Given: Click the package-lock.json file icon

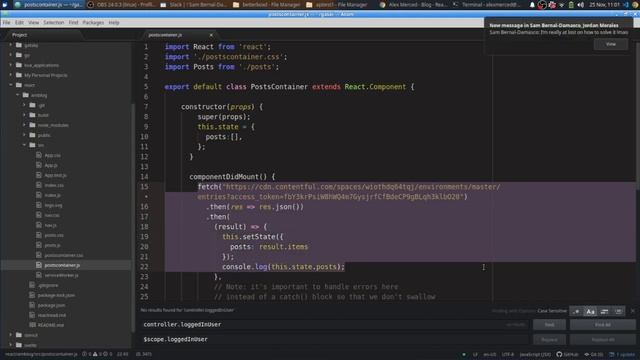Looking at the screenshot, I should coord(32,295).
